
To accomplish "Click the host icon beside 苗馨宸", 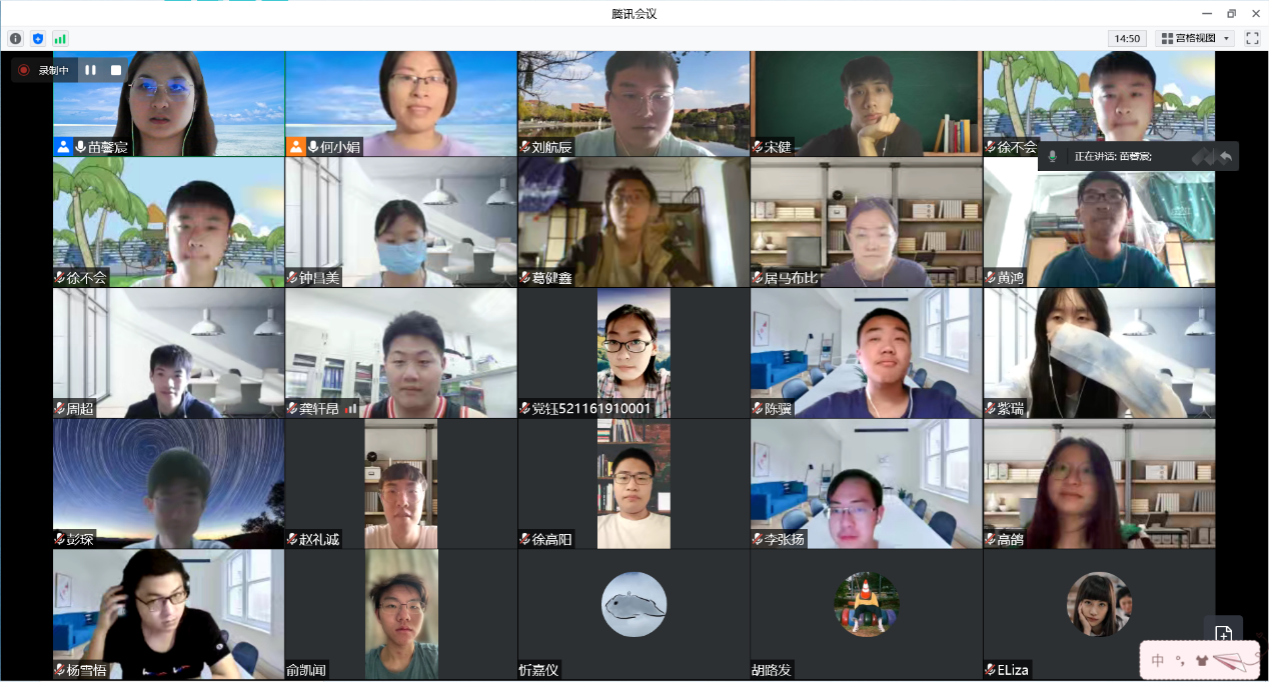I will tap(64, 147).
